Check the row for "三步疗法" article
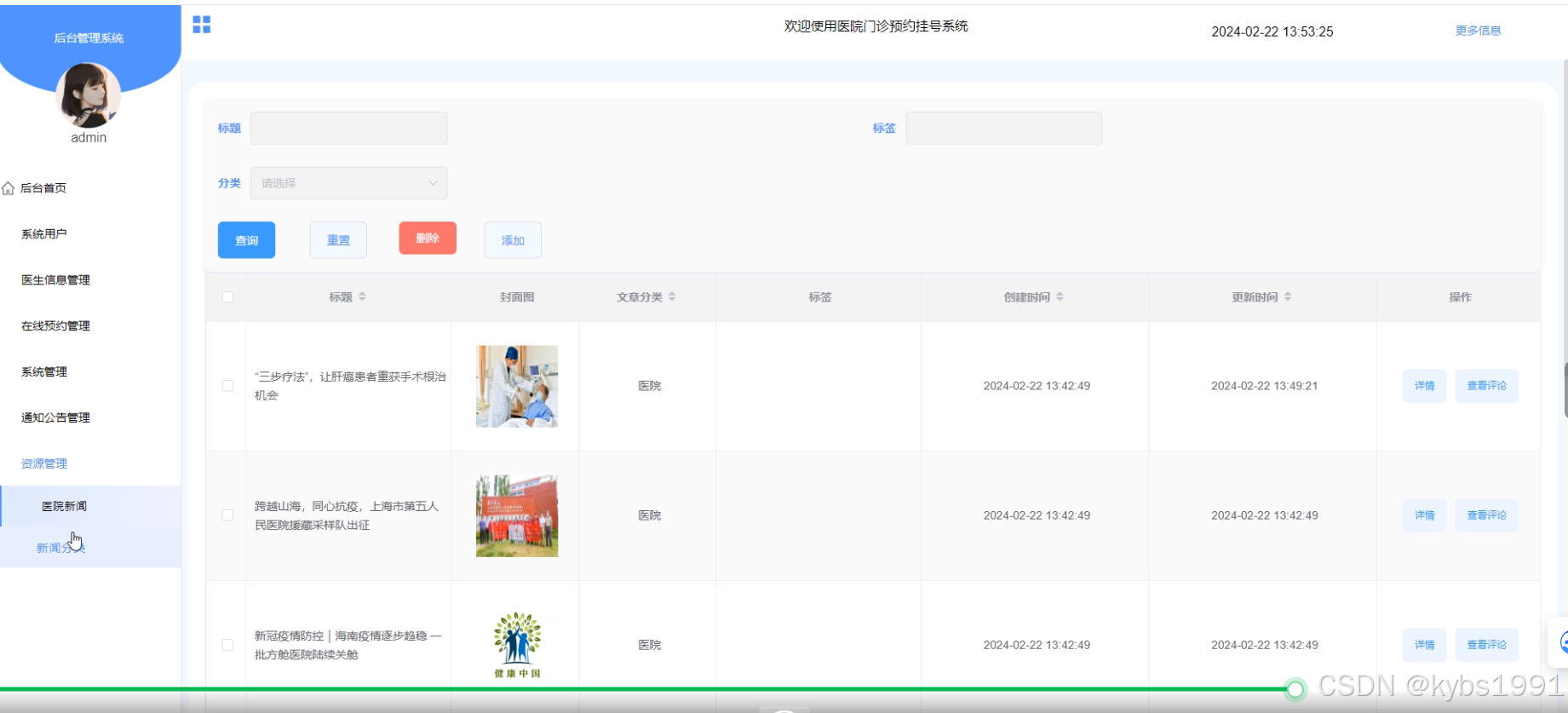 tap(227, 386)
